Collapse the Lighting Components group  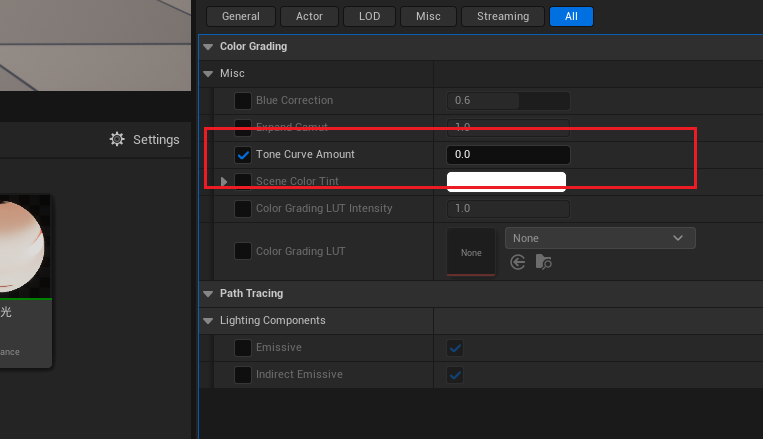click(x=208, y=321)
